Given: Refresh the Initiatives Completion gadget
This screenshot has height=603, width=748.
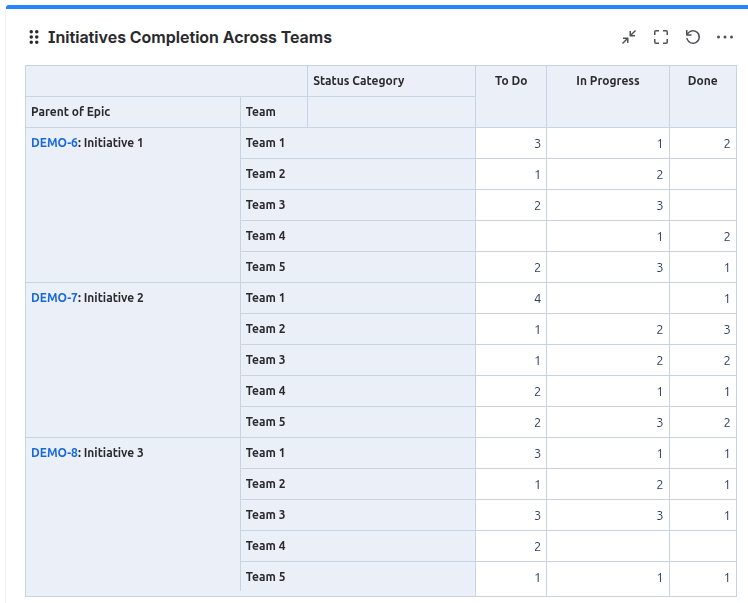Looking at the screenshot, I should pyautogui.click(x=693, y=37).
